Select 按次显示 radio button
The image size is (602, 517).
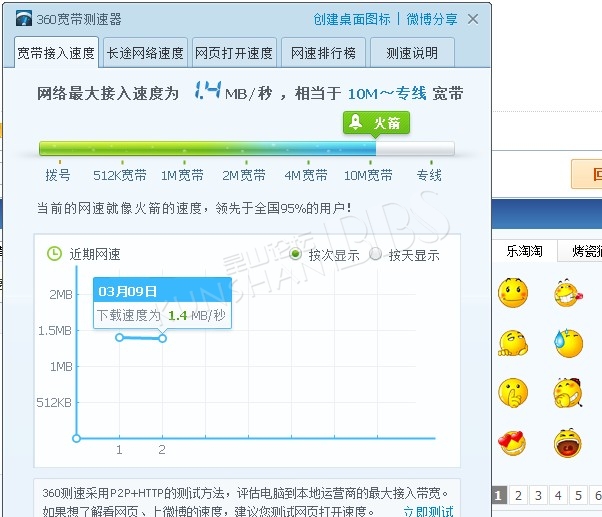pos(295,254)
